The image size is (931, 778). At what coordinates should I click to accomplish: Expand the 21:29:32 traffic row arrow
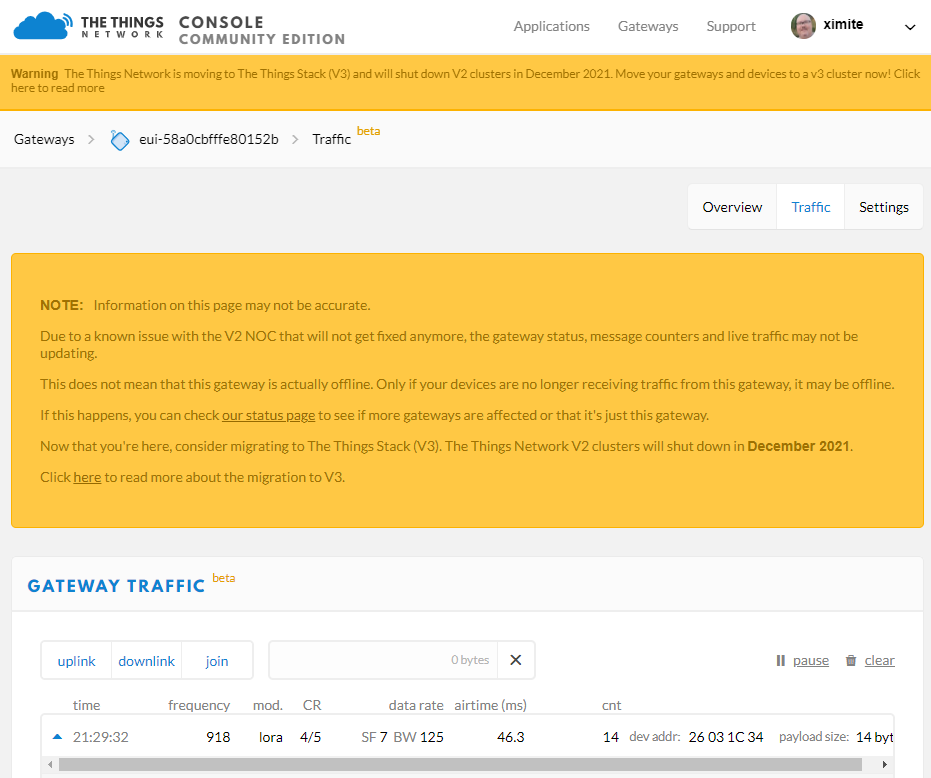pos(57,736)
